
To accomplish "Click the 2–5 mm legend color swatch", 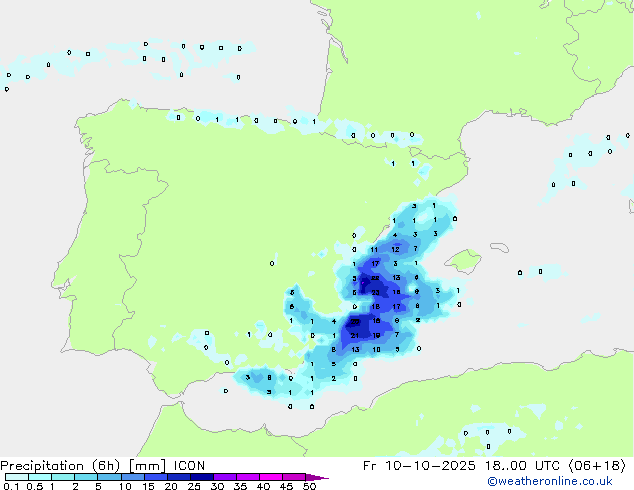I will point(86,477).
